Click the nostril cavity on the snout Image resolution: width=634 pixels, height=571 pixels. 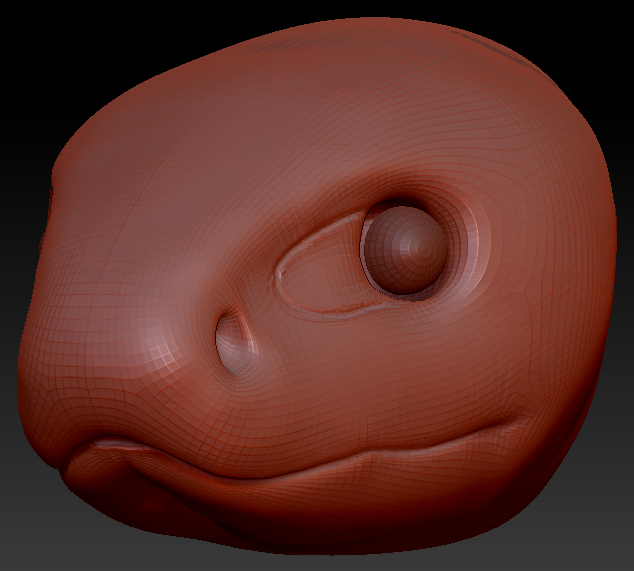[236, 341]
